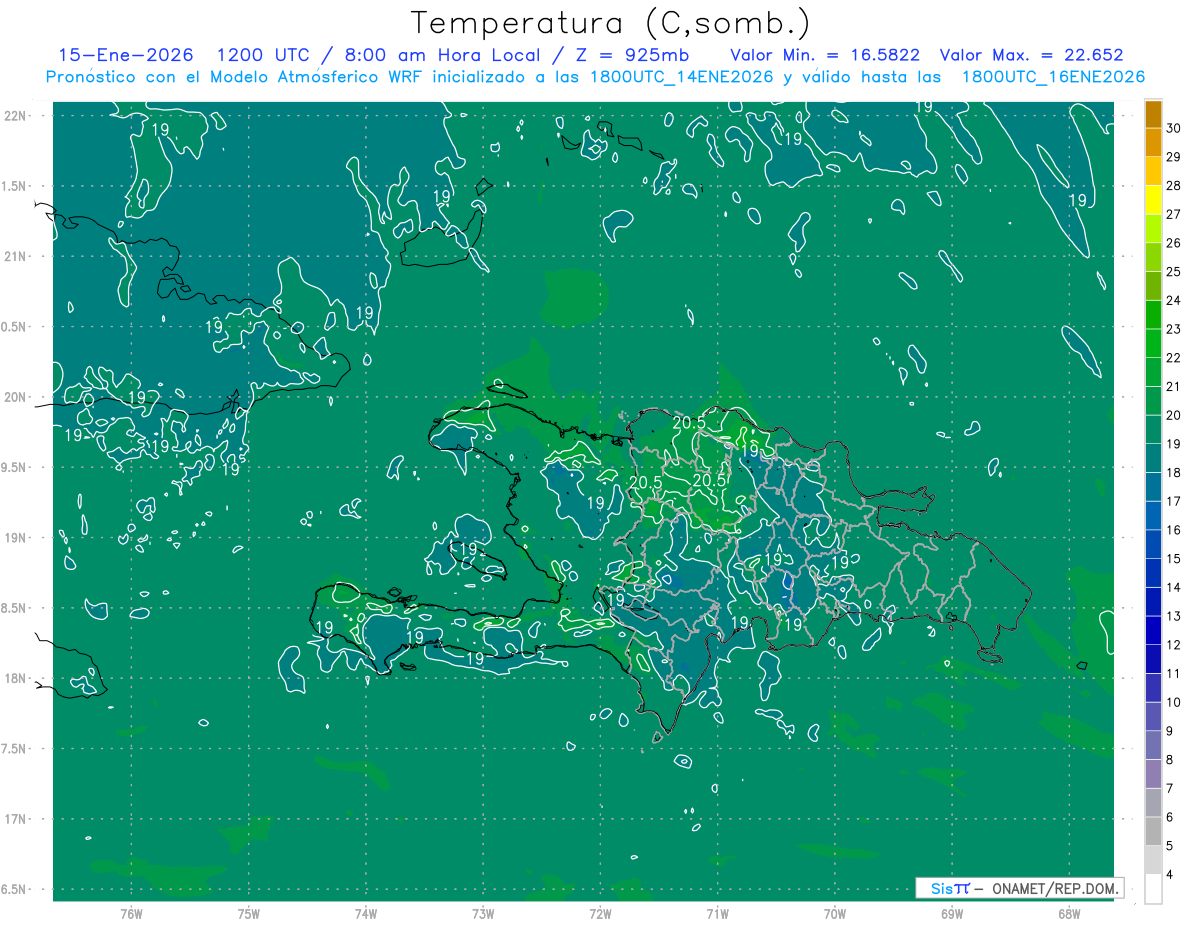Click the '1800UTC_16ENE2026' valid-until time
This screenshot has height=927, width=1200.
click(x=1053, y=77)
